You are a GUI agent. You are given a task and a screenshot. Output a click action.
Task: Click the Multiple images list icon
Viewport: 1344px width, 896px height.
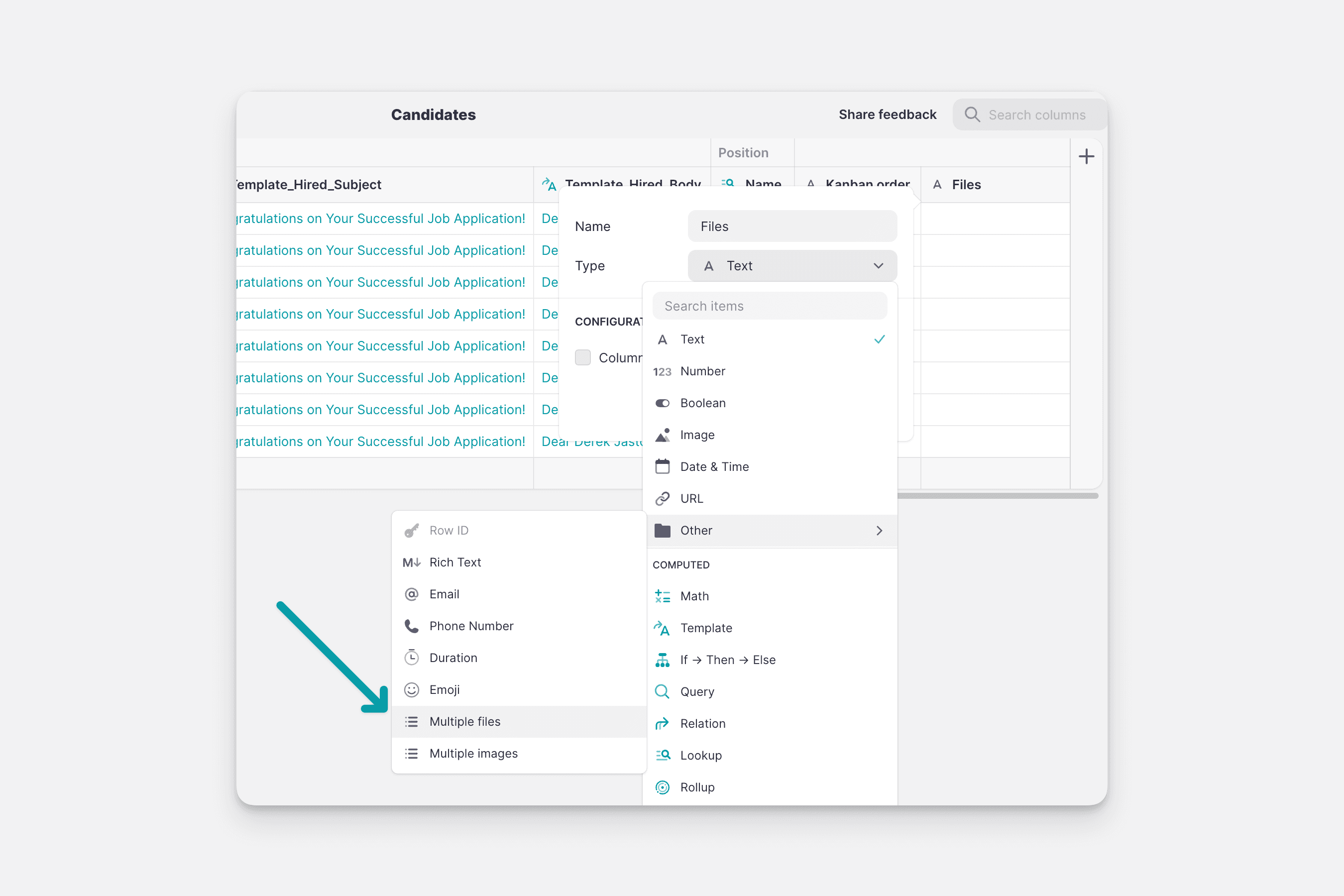tap(412, 754)
